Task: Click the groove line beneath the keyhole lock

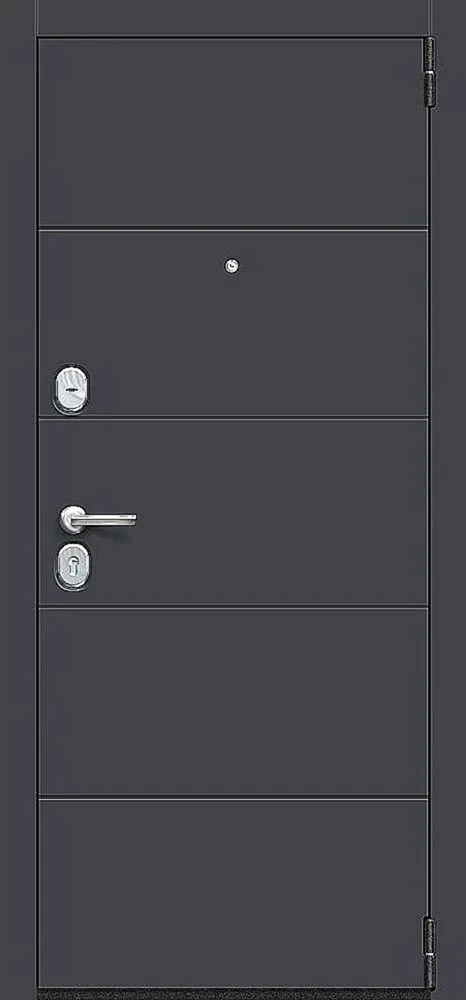Action: [233, 606]
